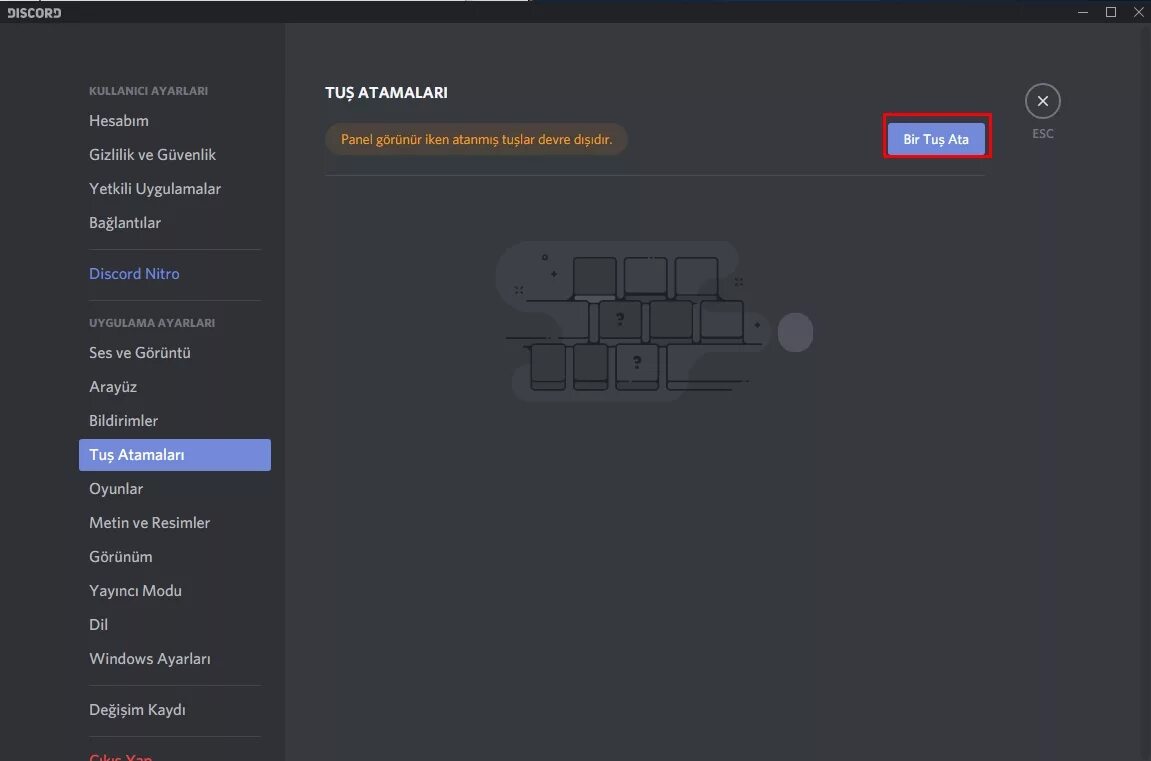Close settings with the ESC X icon
1151x761 pixels.
[x=1042, y=101]
